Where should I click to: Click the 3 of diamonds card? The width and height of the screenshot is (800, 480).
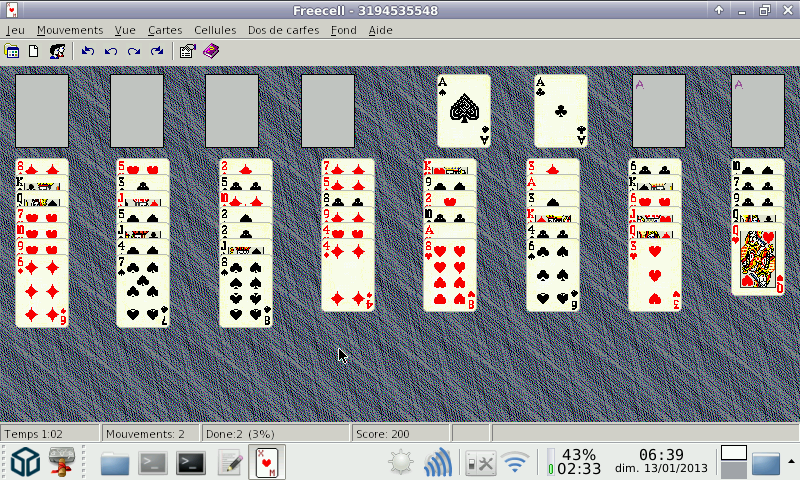click(x=553, y=167)
